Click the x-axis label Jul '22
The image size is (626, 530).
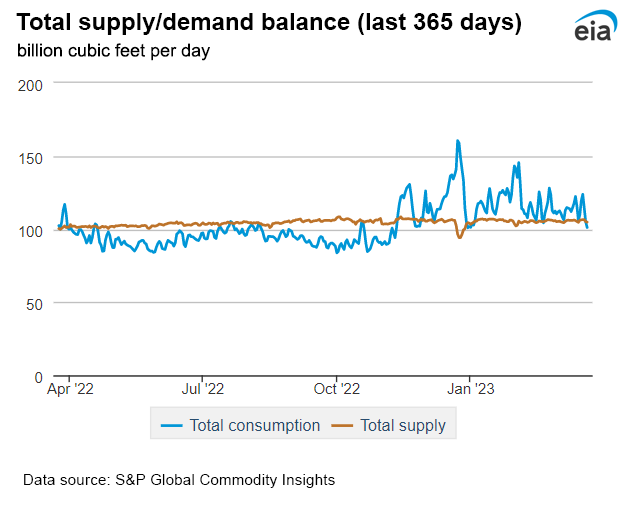[x=203, y=389]
